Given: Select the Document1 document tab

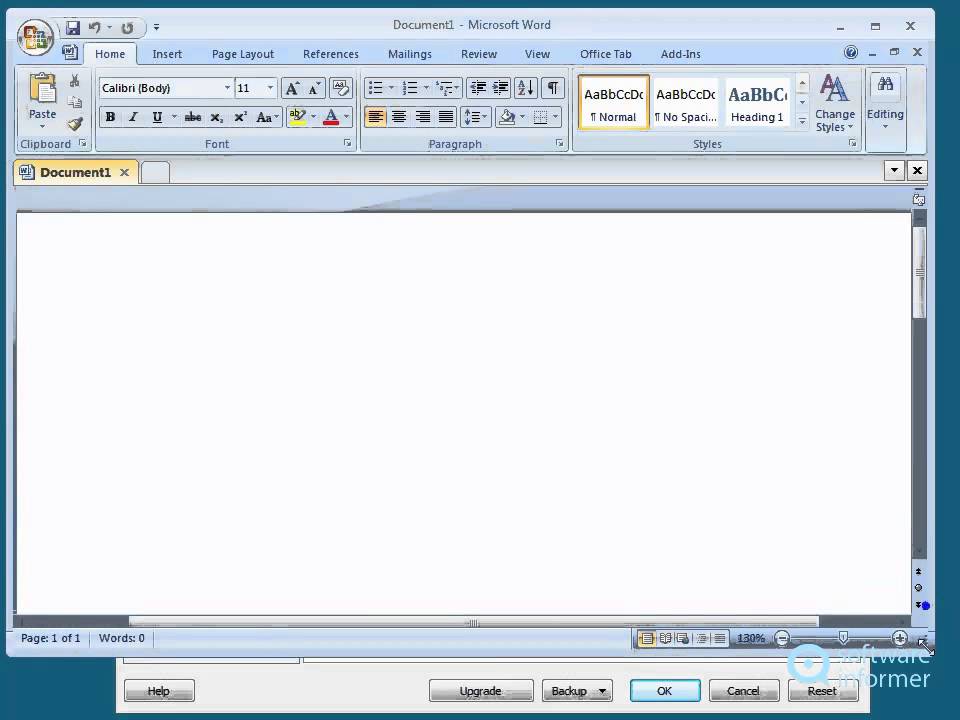Looking at the screenshot, I should (75, 173).
